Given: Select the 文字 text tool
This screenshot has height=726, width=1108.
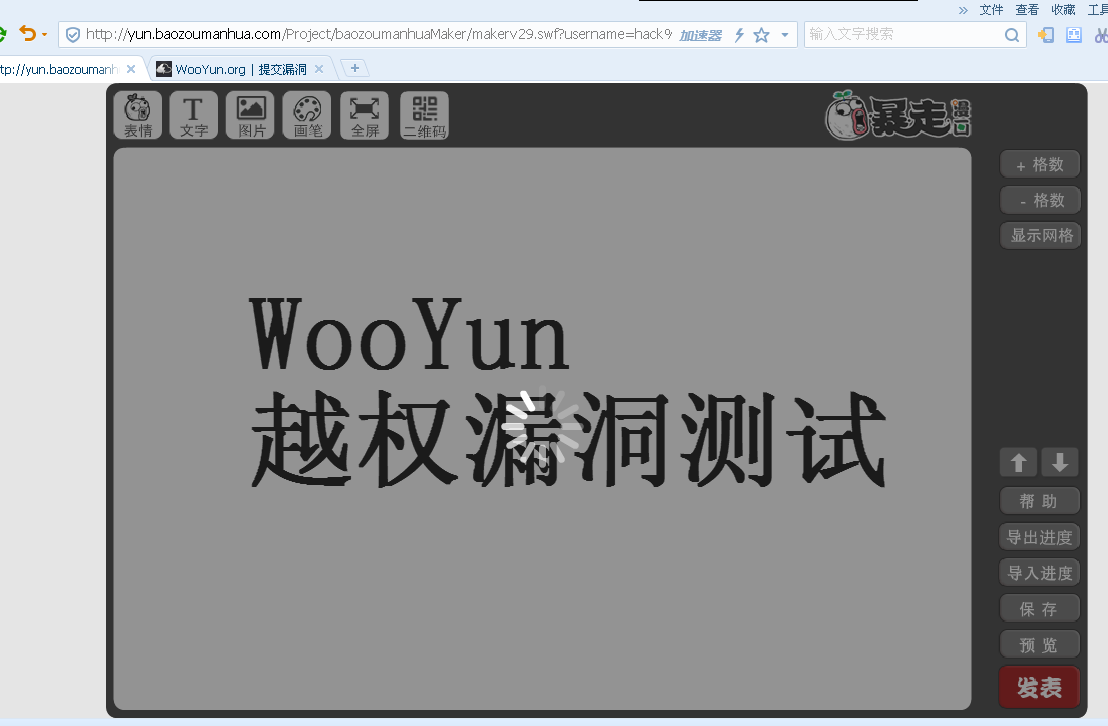Looking at the screenshot, I should 194,115.
